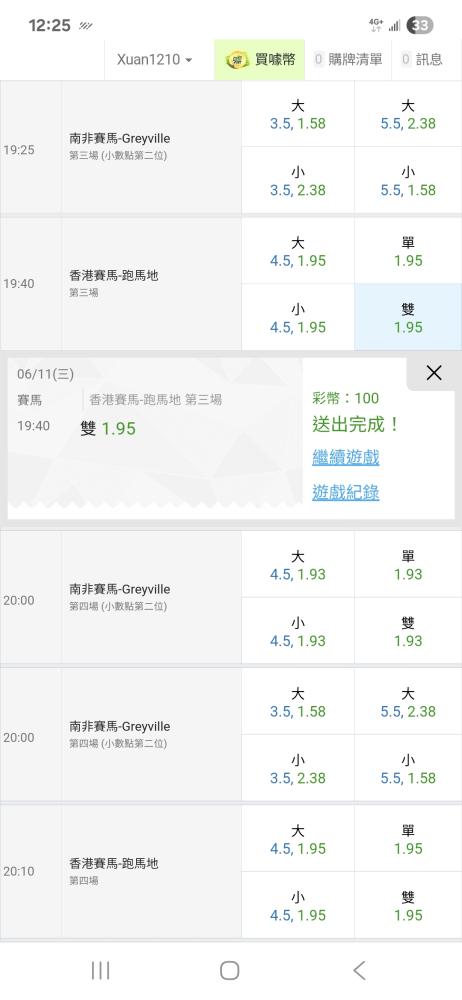The width and height of the screenshot is (462, 1000).
Task: Open the Xuan1210 account dropdown
Action: coord(154,60)
